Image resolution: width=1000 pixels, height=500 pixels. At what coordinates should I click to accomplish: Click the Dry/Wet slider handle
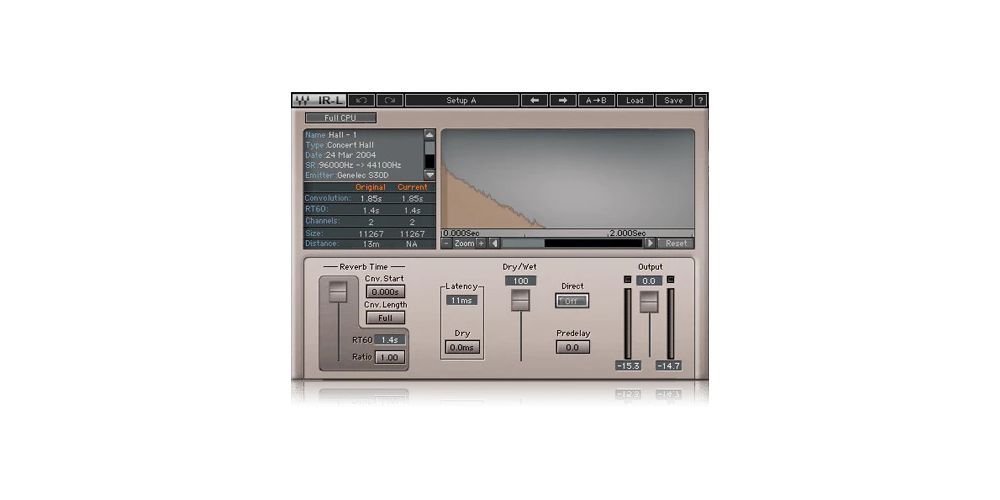pos(520,300)
